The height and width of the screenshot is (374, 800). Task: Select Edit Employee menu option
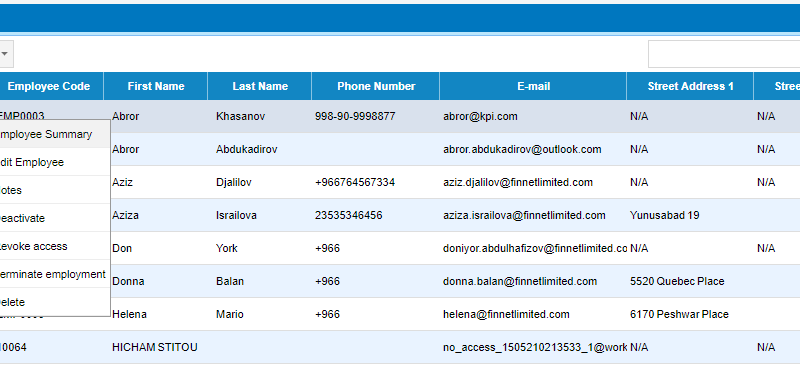tap(54, 162)
